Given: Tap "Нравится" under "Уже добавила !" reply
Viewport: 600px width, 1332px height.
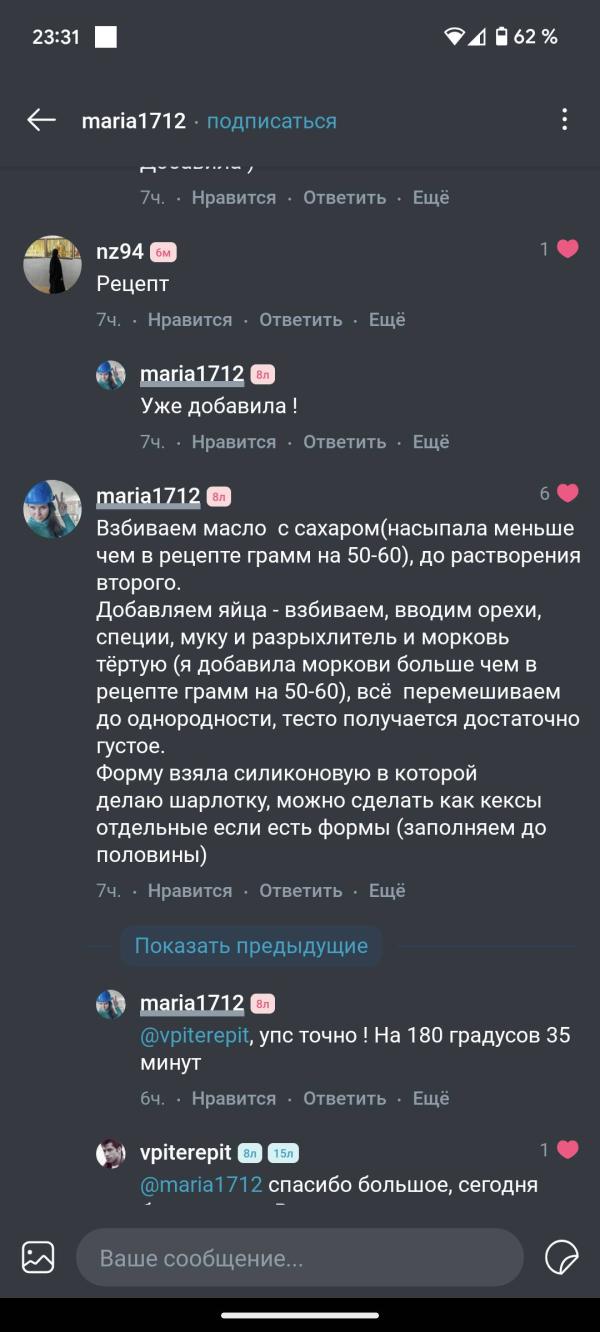Looking at the screenshot, I should (x=234, y=442).
